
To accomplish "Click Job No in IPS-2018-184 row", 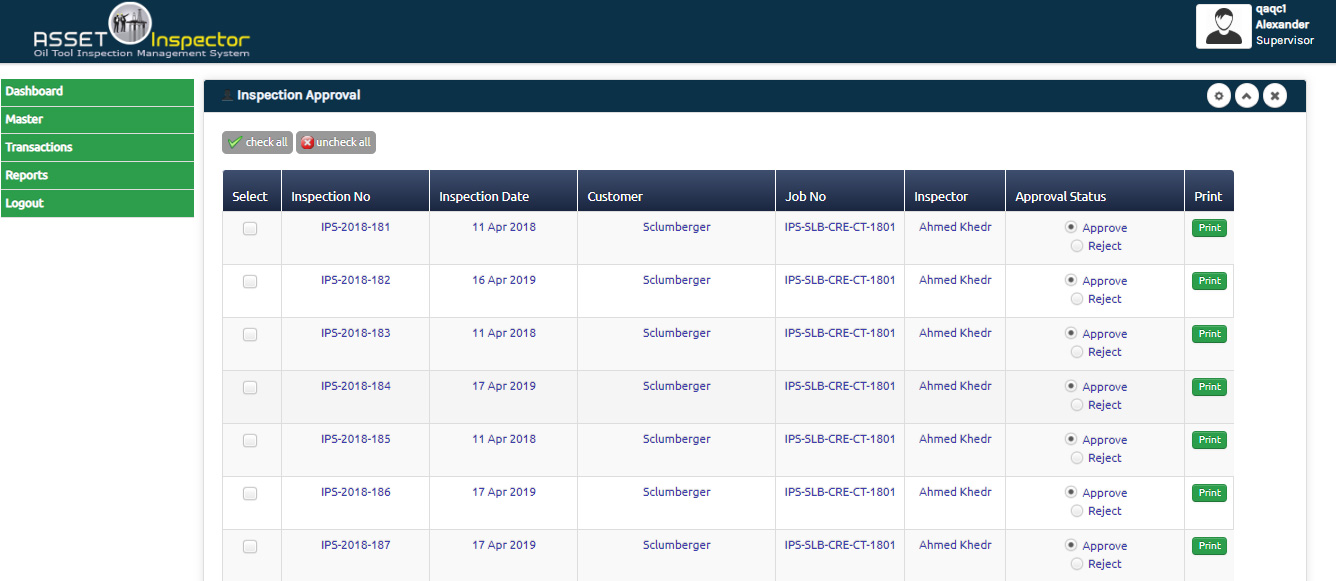I will click(x=840, y=386).
